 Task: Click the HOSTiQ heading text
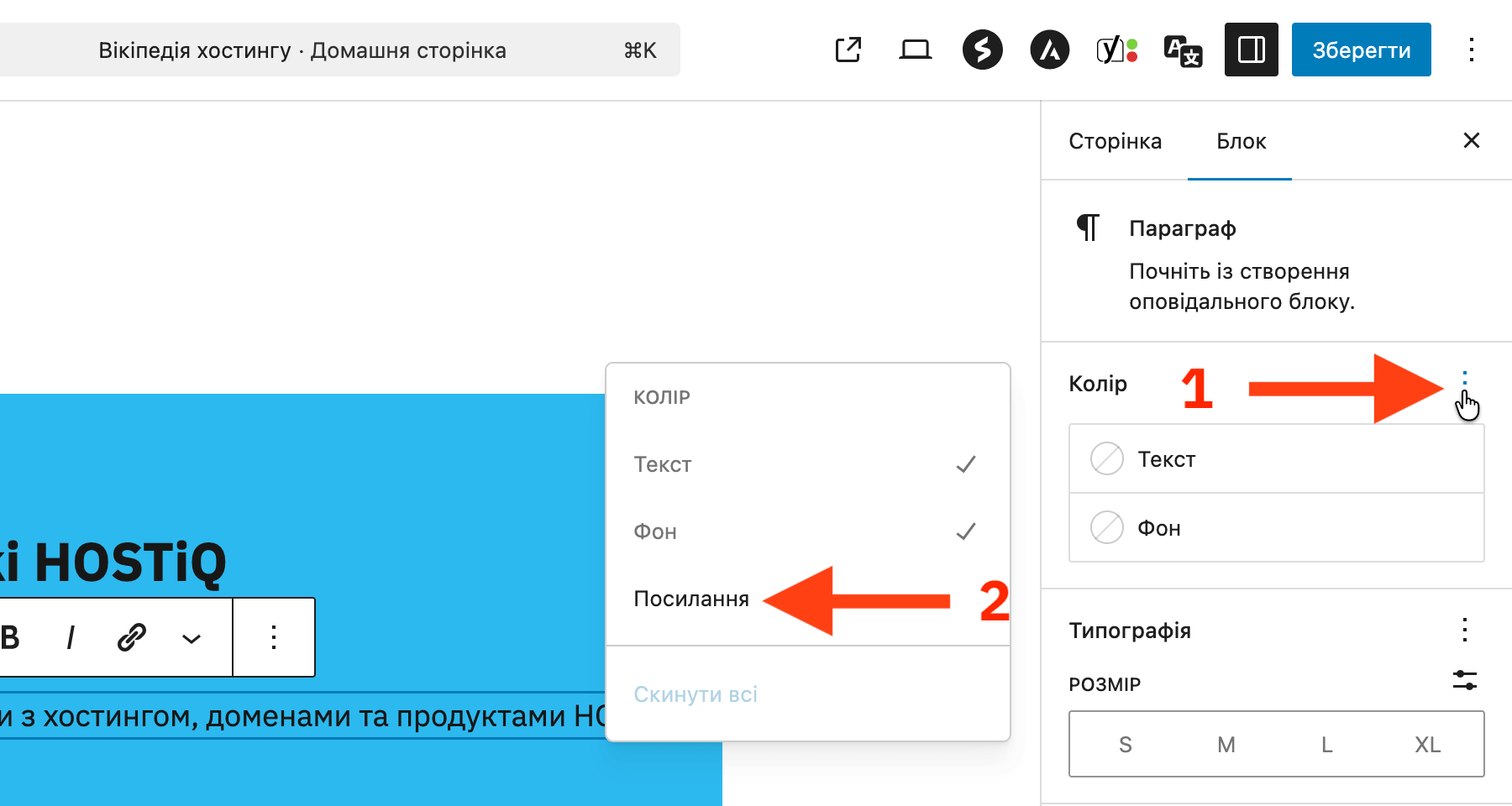point(113,562)
